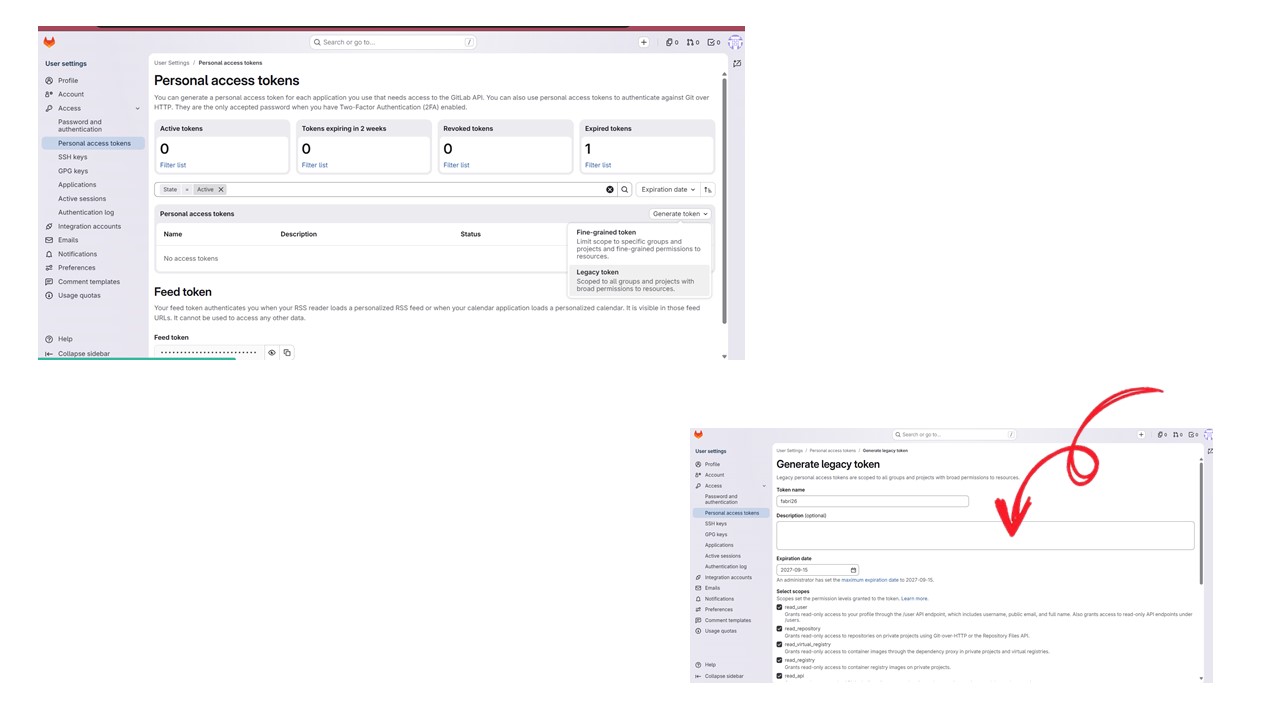Screen dimensions: 1280x720
Task: Remove the Active state filter chip
Action: coord(221,189)
